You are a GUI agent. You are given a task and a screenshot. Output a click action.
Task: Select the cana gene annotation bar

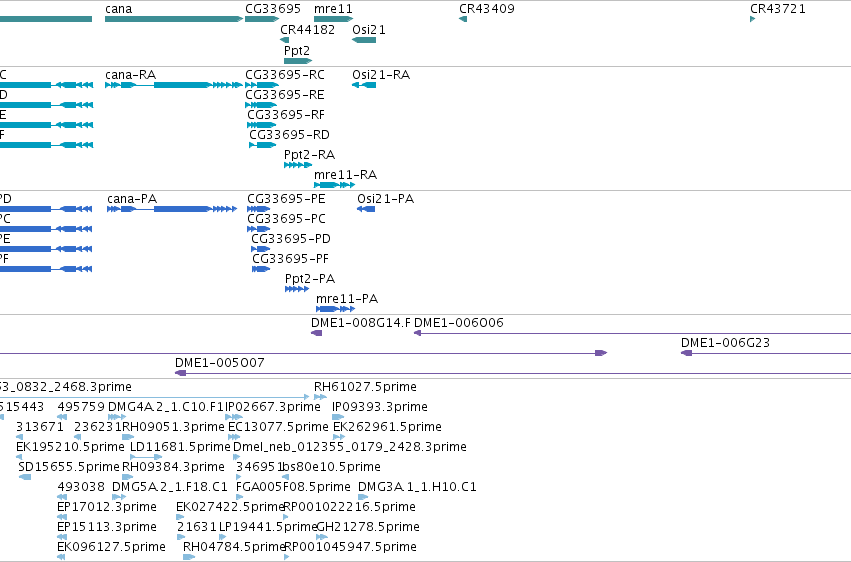coord(174,19)
